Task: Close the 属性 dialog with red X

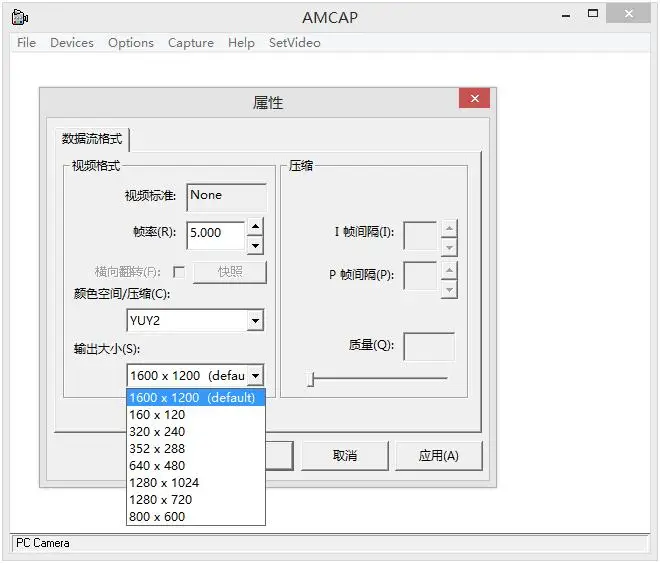Action: [474, 98]
